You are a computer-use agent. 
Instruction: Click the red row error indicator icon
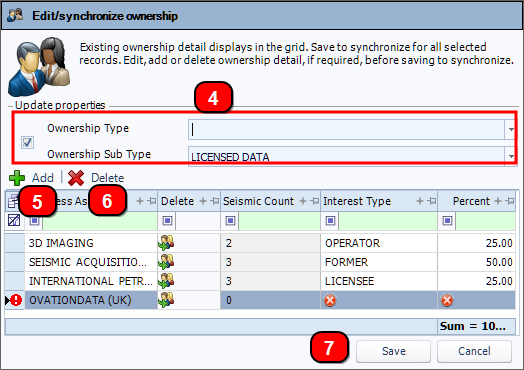pyautogui.click(x=16, y=300)
